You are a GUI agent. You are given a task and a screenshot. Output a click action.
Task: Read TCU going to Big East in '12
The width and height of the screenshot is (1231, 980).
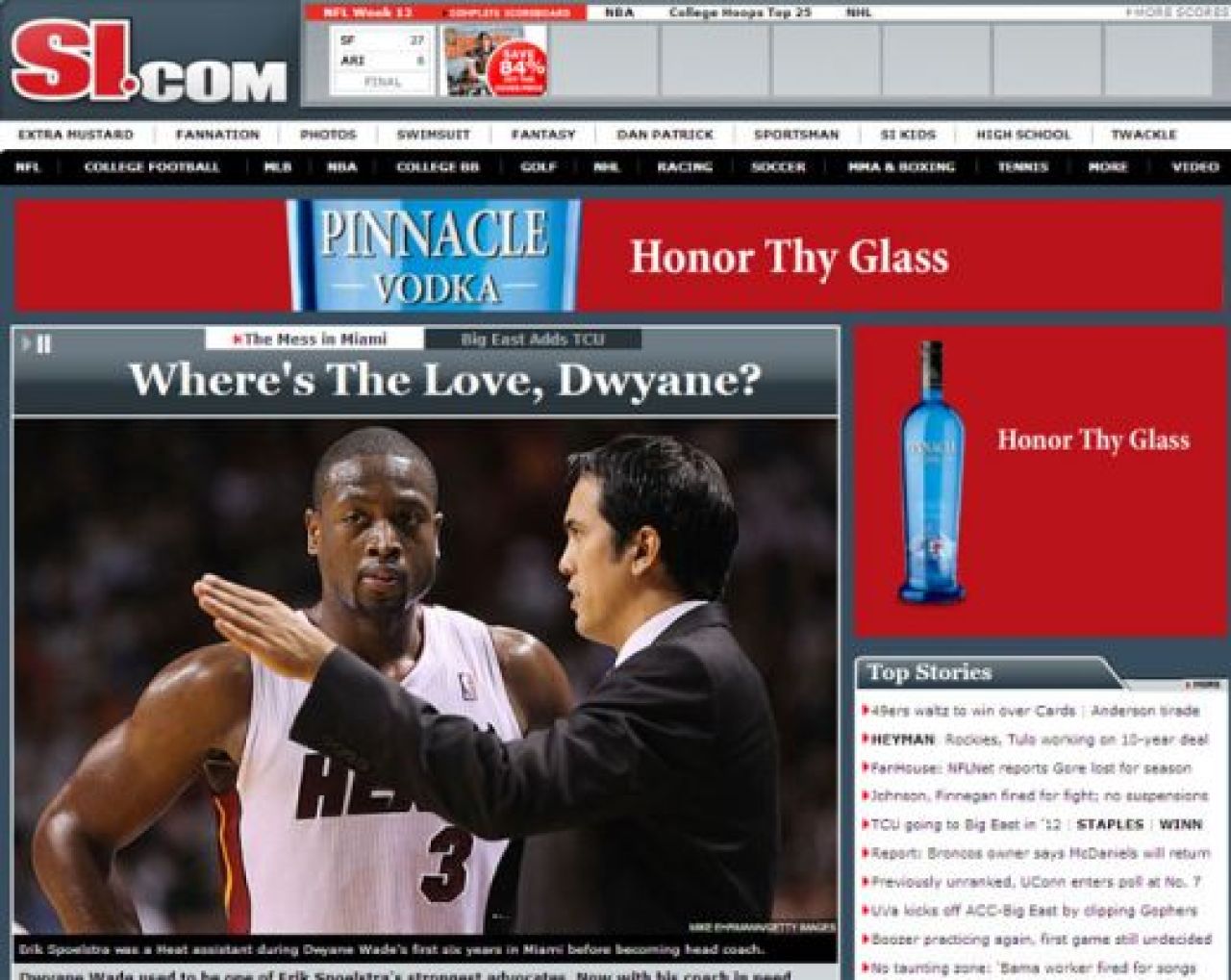966,825
